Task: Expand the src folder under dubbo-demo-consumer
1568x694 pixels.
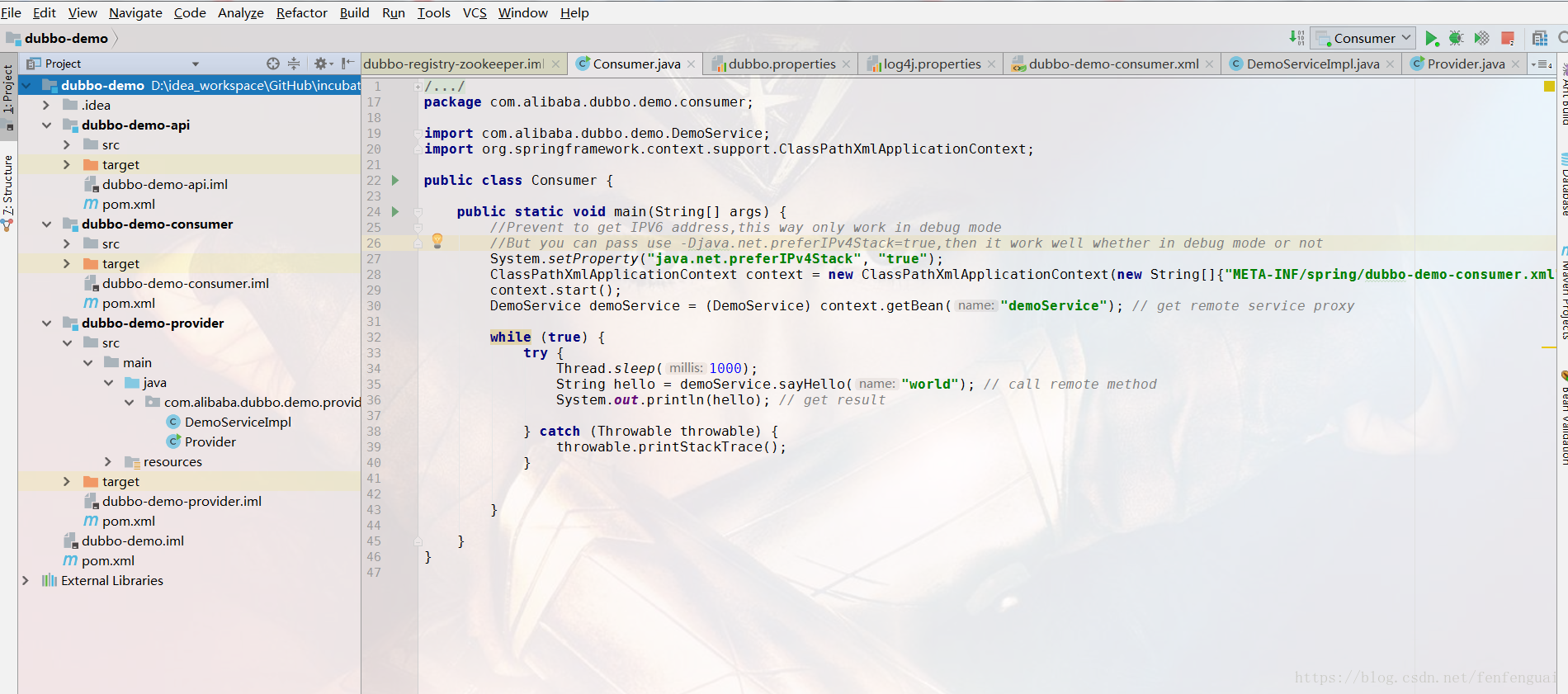Action: 67,243
